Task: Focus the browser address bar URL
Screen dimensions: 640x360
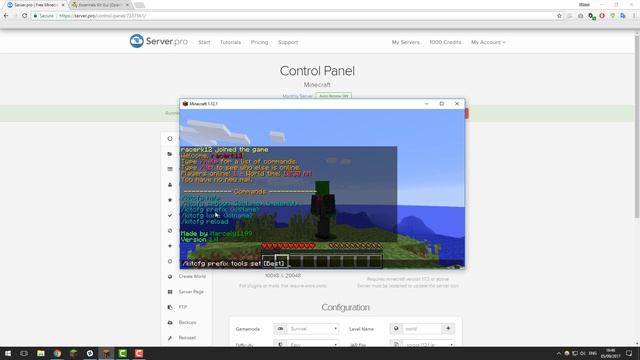Action: 102,16
